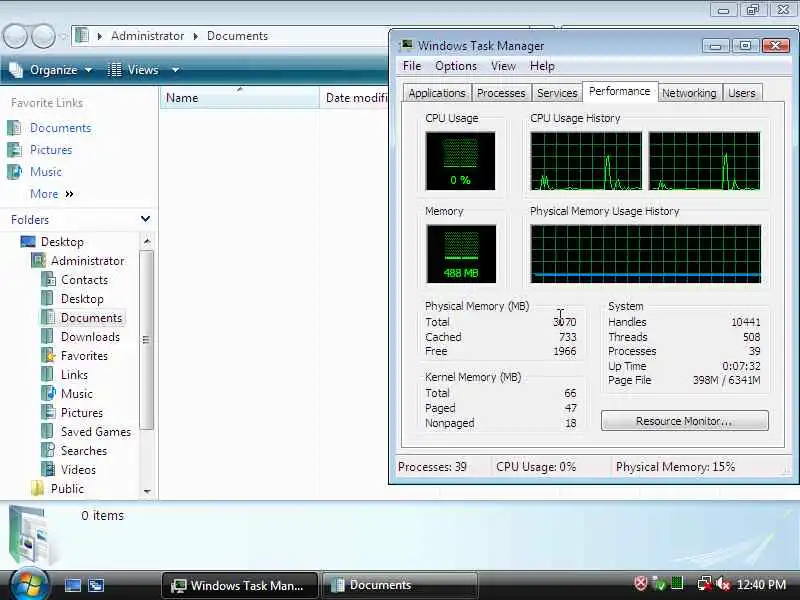Select Pictures in folder tree
The height and width of the screenshot is (600, 800).
pyautogui.click(x=82, y=413)
